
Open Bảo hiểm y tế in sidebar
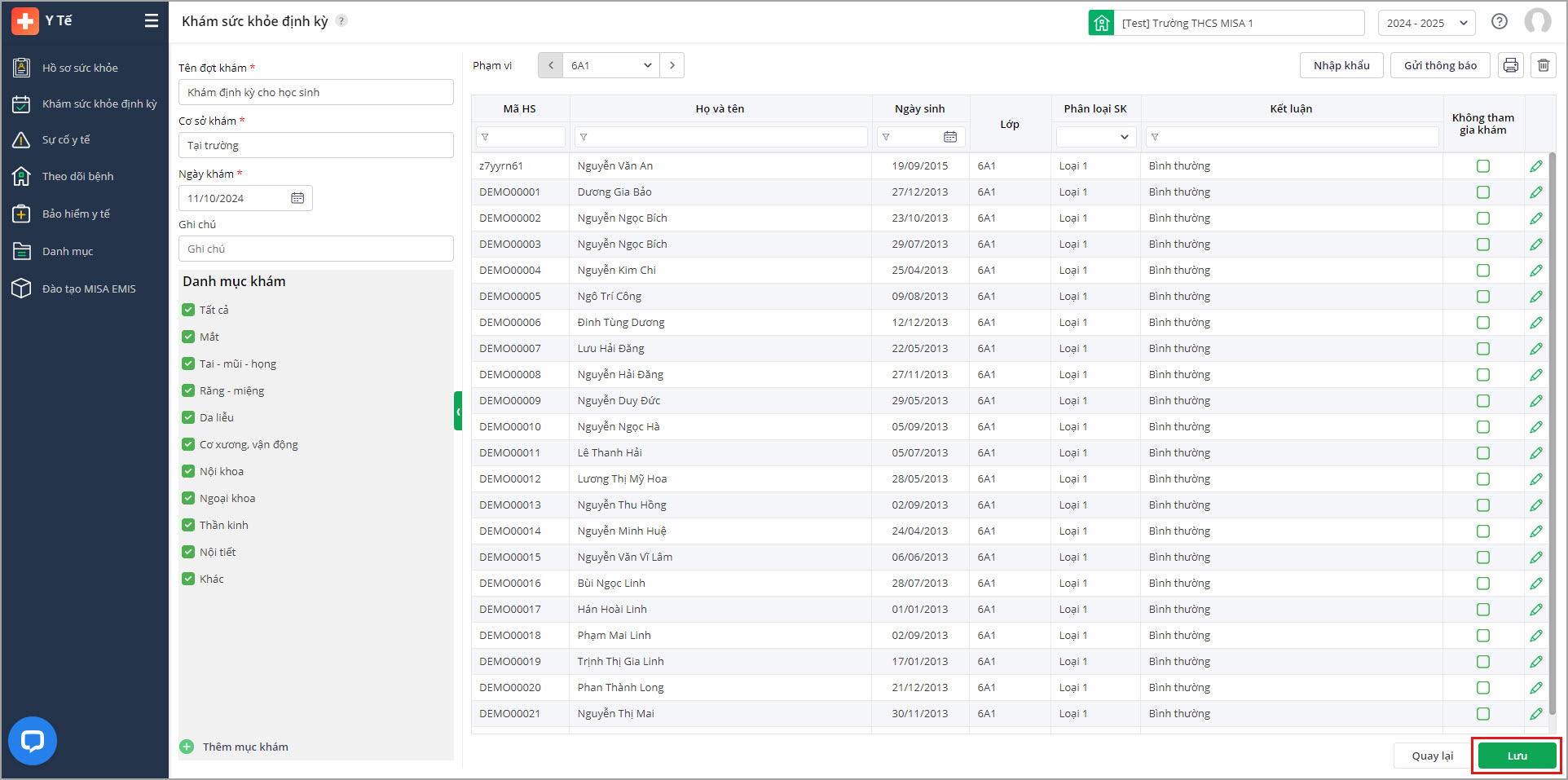click(x=76, y=214)
